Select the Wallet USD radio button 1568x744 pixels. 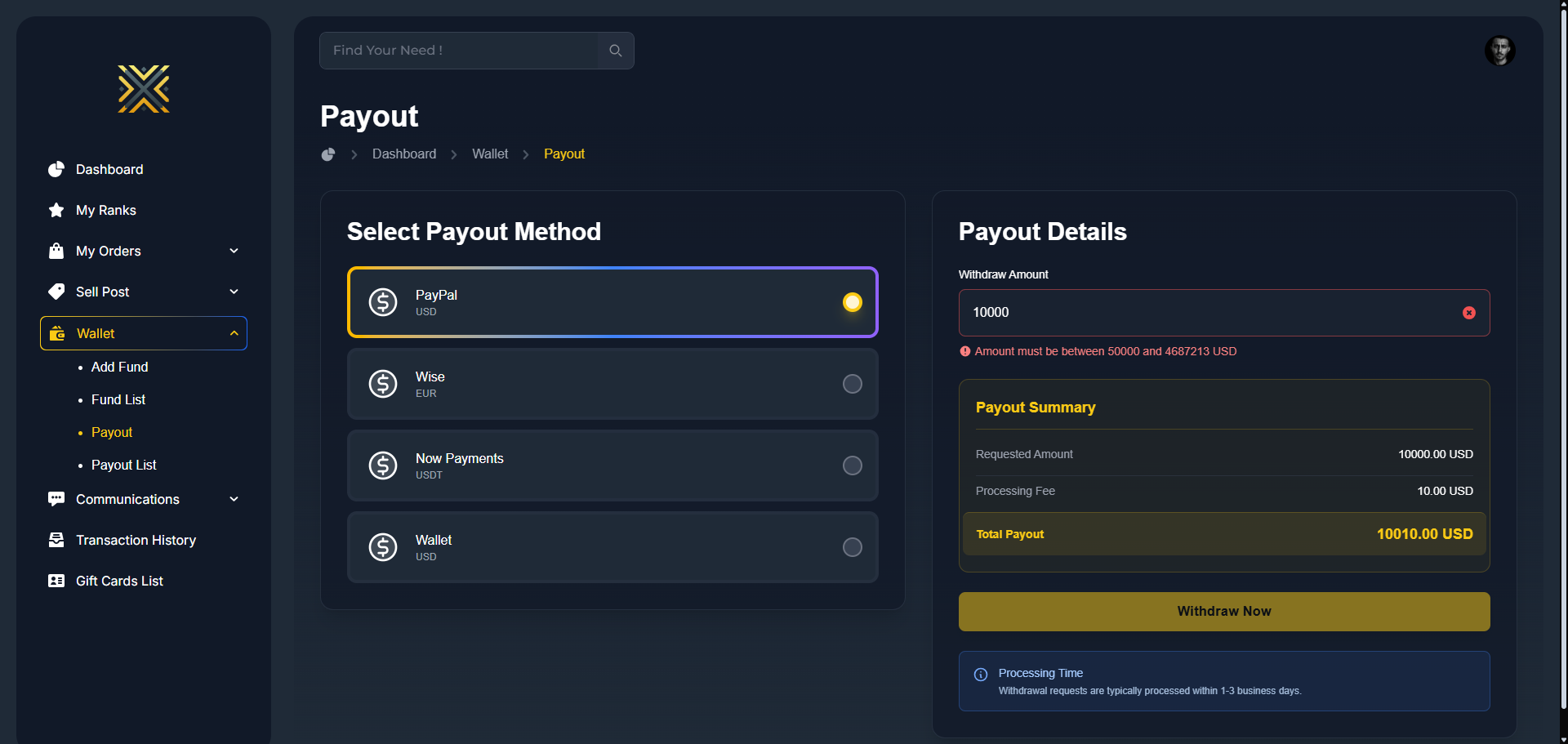(852, 547)
